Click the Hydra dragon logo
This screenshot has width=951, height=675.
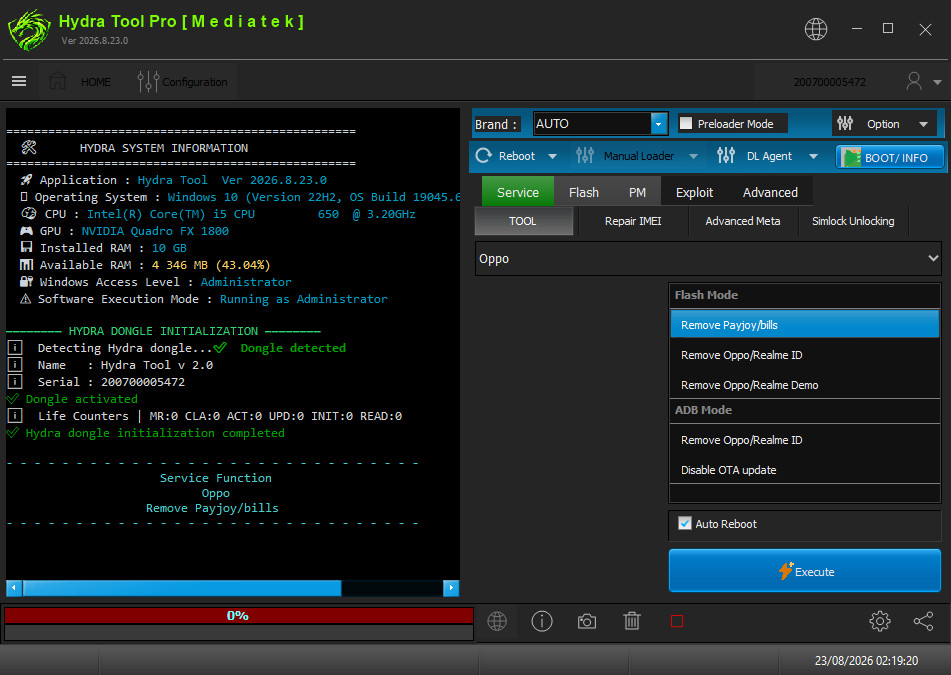(29, 29)
